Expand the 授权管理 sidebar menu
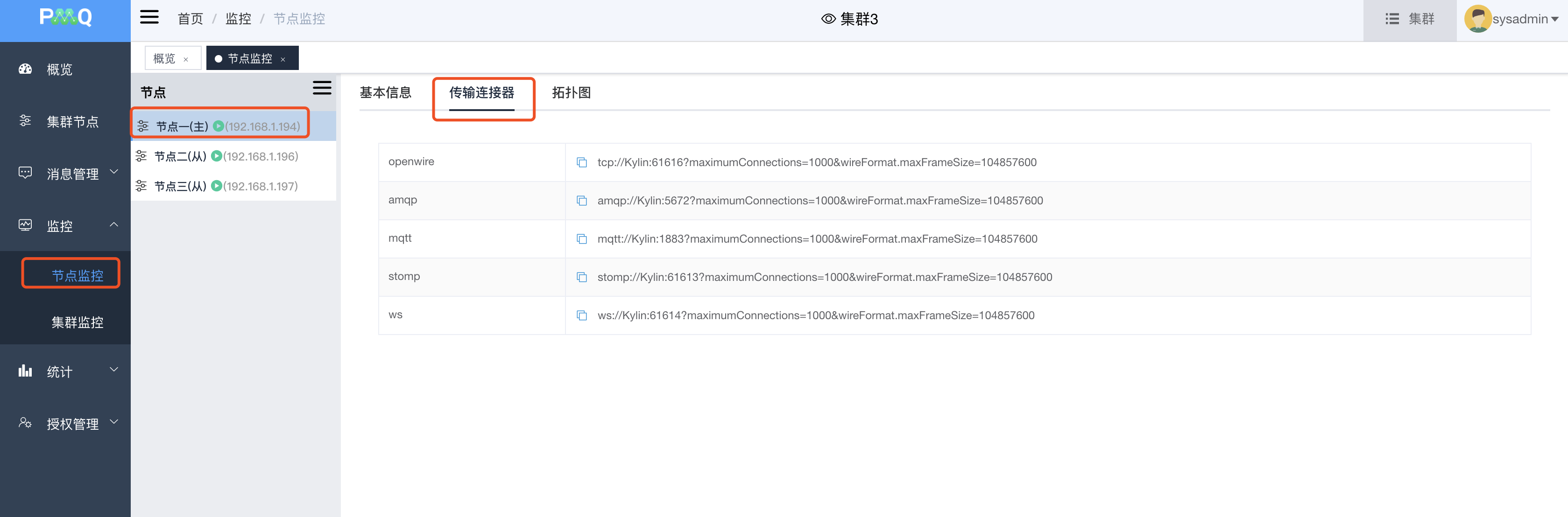The width and height of the screenshot is (1568, 517). point(72,423)
